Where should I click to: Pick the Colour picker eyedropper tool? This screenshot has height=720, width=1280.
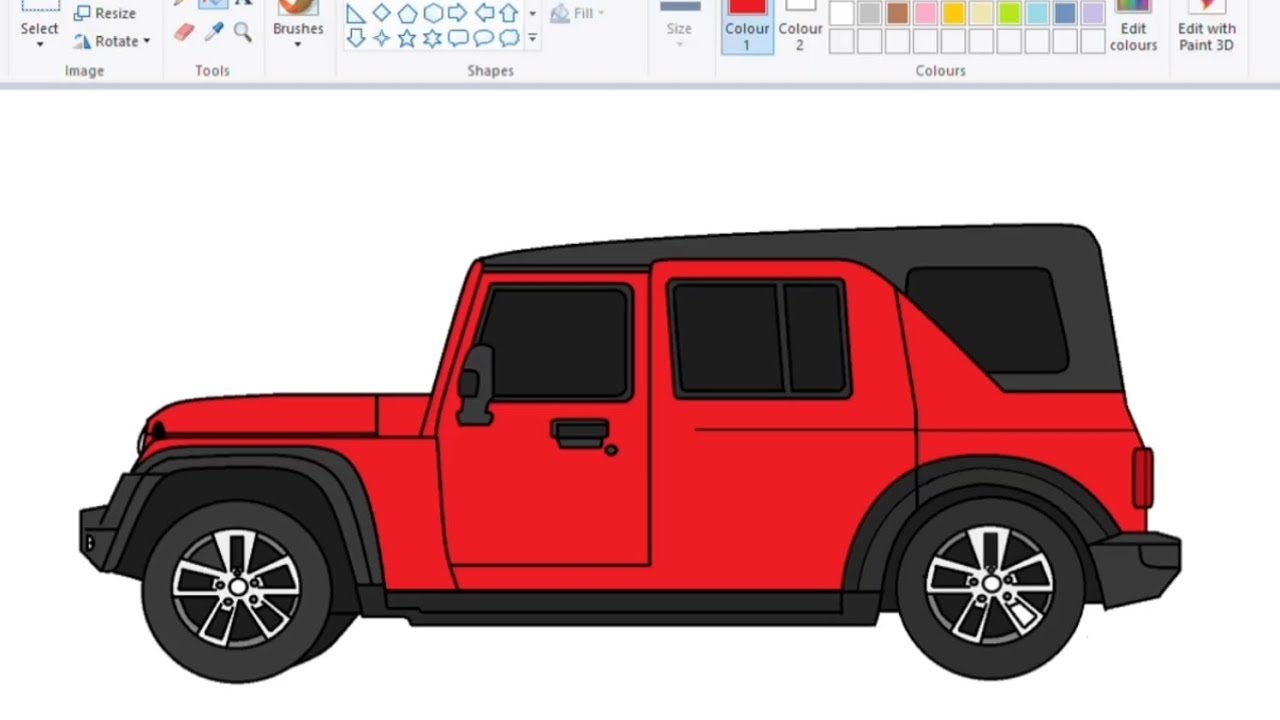point(213,33)
